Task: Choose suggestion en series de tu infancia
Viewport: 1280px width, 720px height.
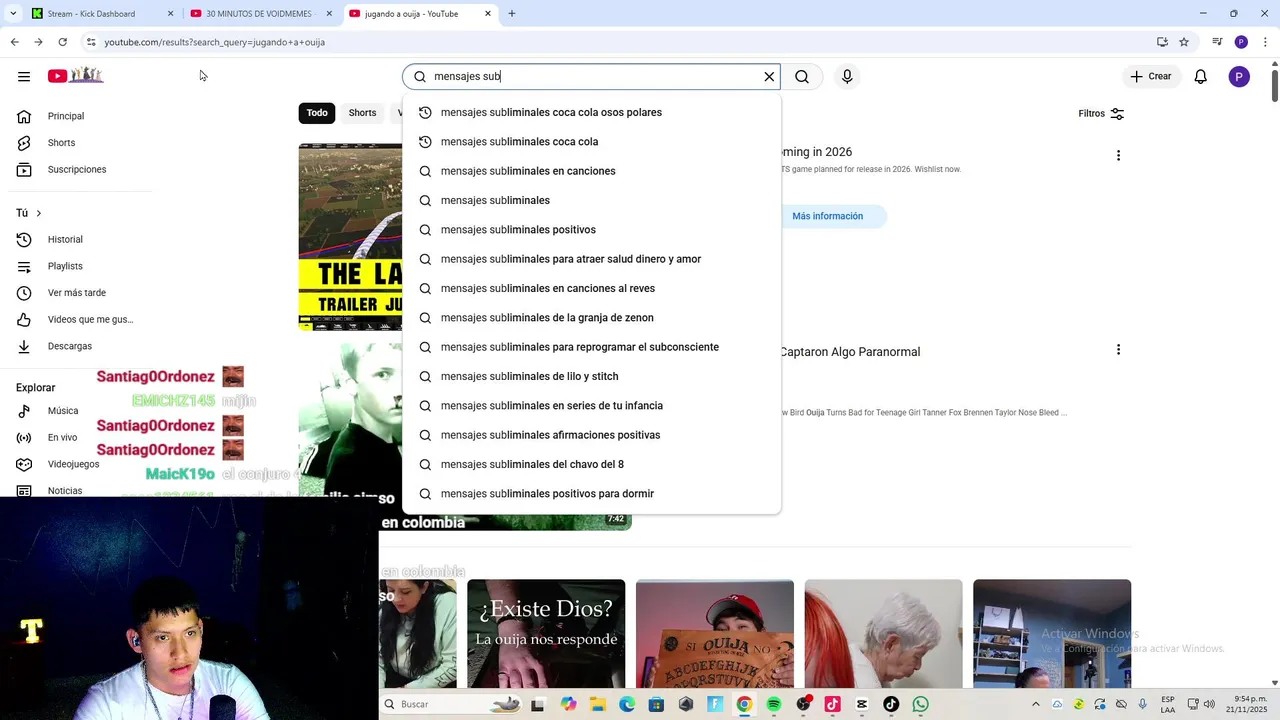Action: 591,406
